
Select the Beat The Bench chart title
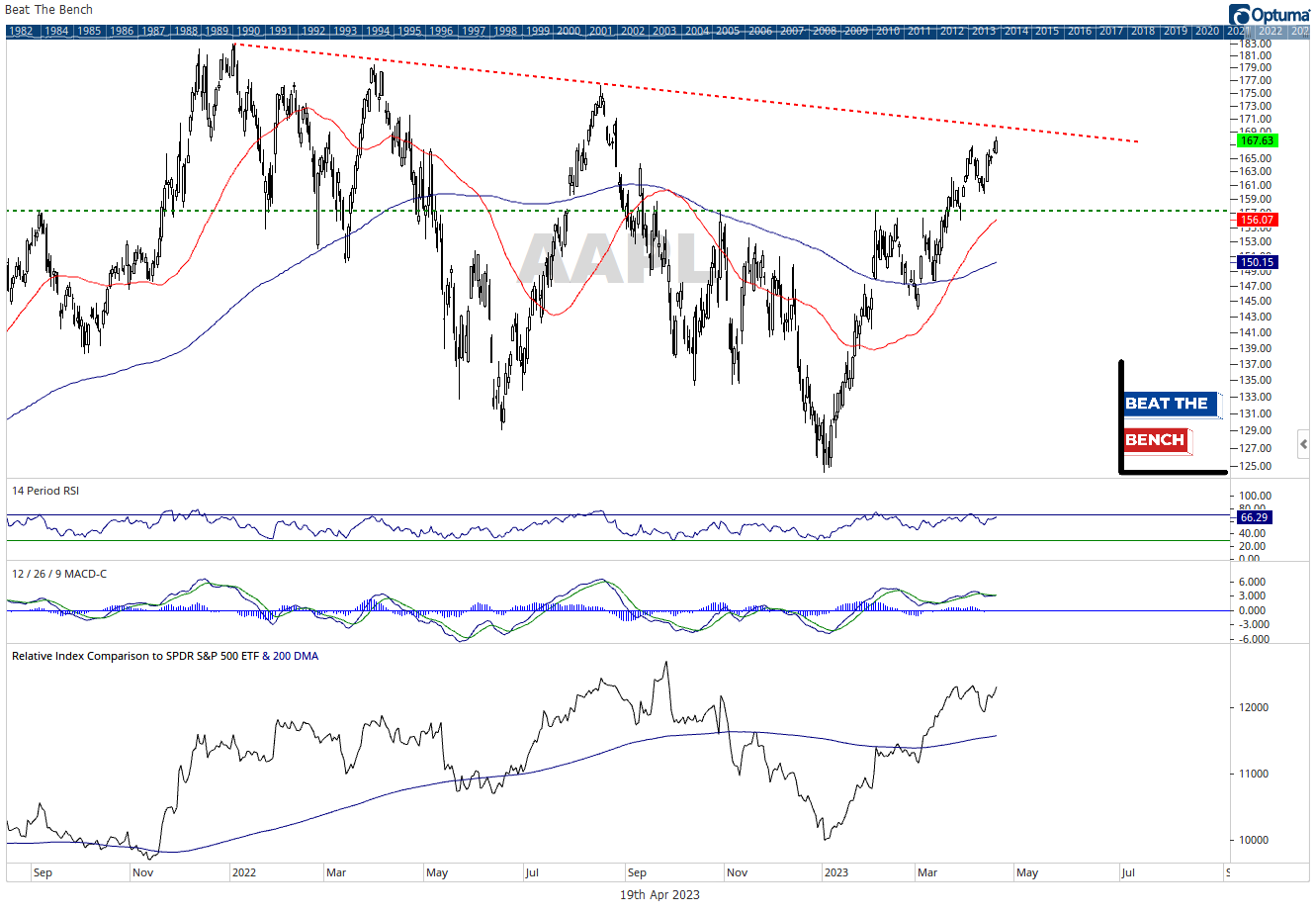pos(48,10)
